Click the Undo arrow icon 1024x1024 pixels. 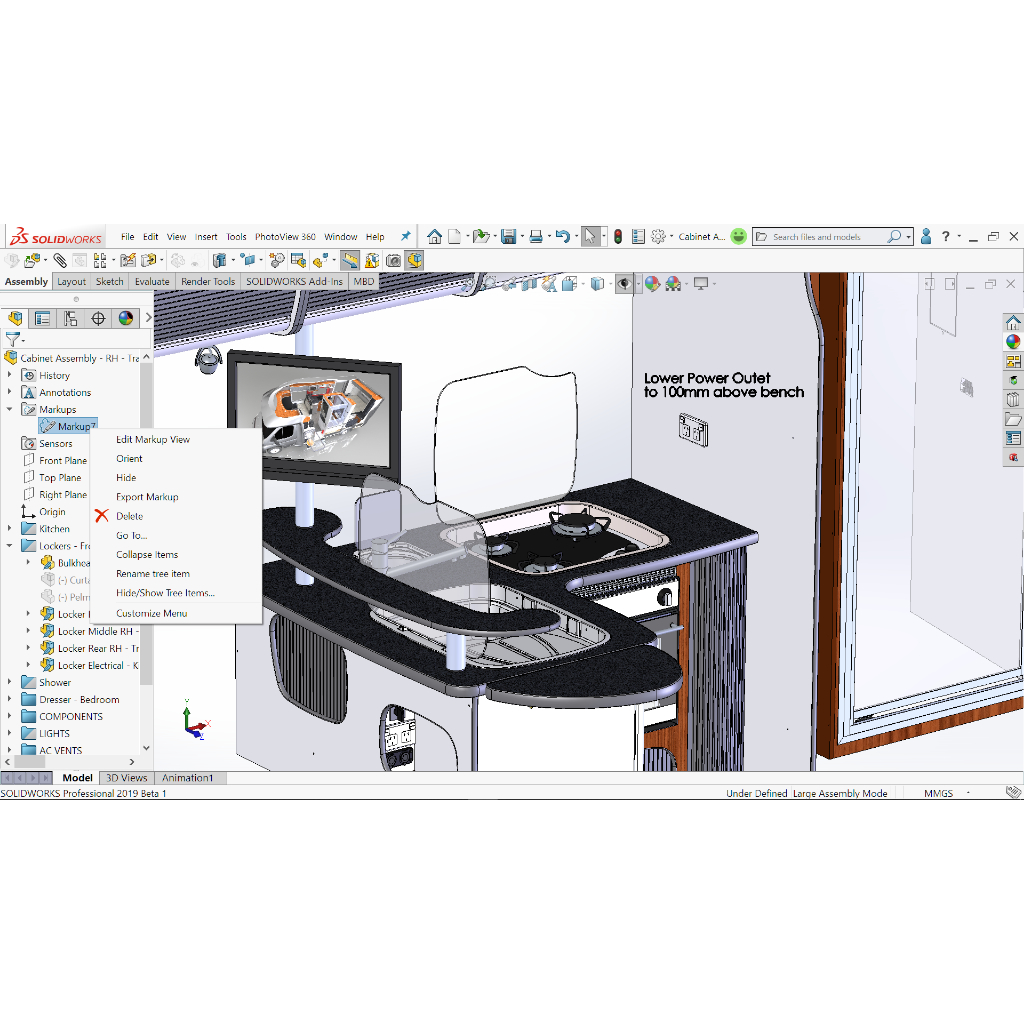click(563, 236)
